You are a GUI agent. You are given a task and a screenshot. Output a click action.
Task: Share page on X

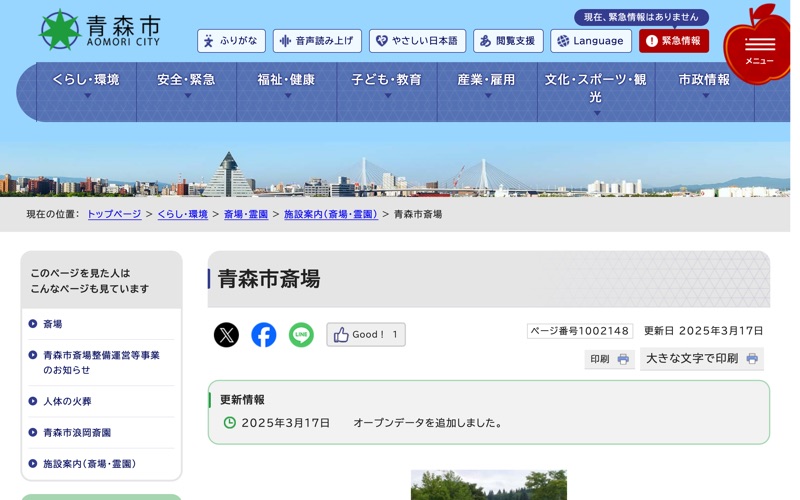[226, 335]
